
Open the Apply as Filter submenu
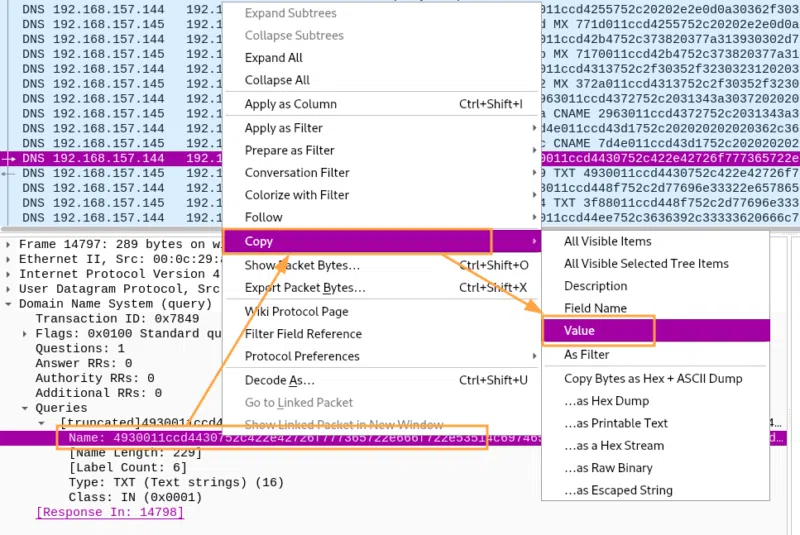coord(283,128)
